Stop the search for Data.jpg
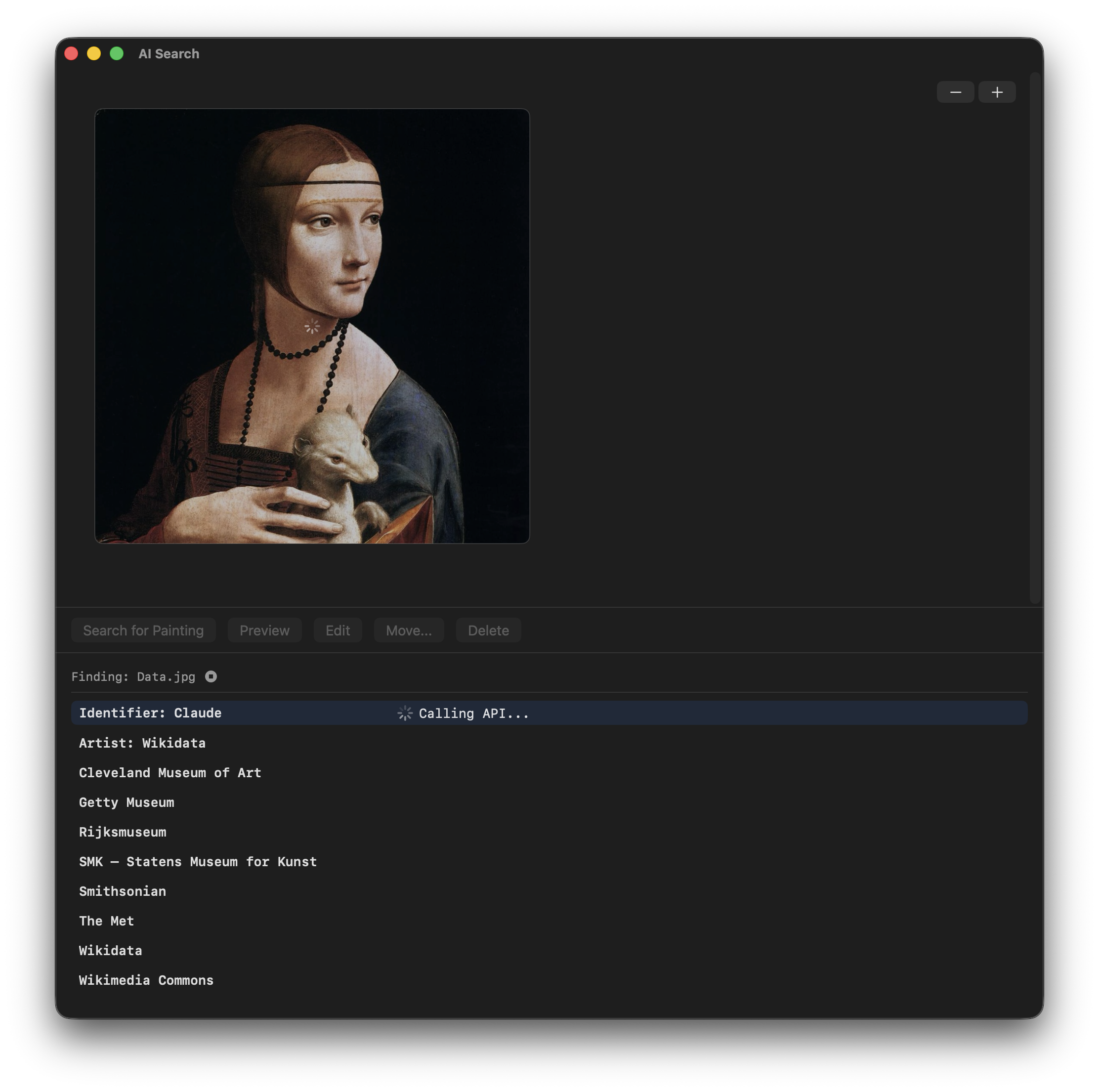This screenshot has height=1092, width=1099. pyautogui.click(x=211, y=676)
